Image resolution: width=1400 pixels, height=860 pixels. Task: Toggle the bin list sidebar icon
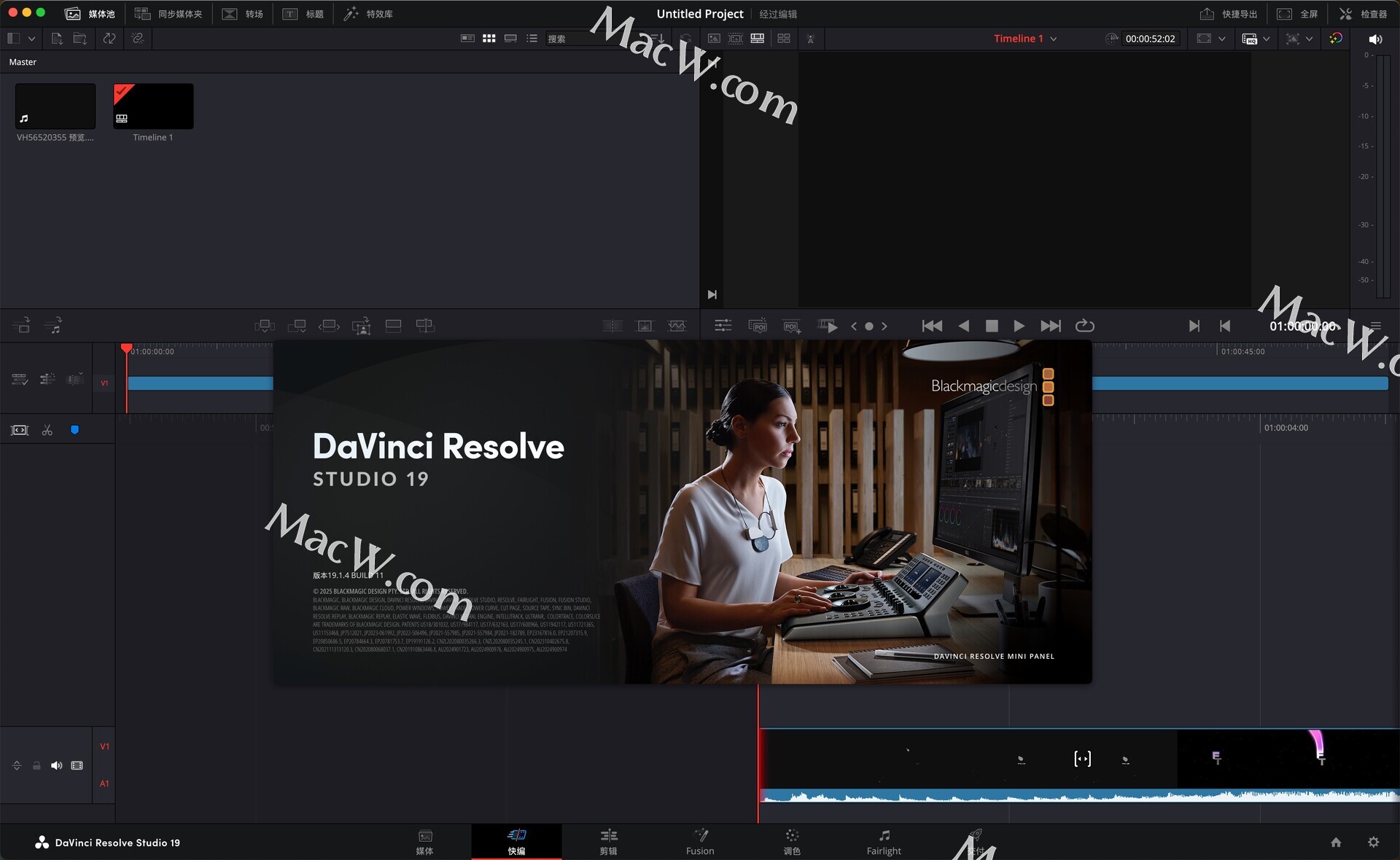tap(13, 38)
